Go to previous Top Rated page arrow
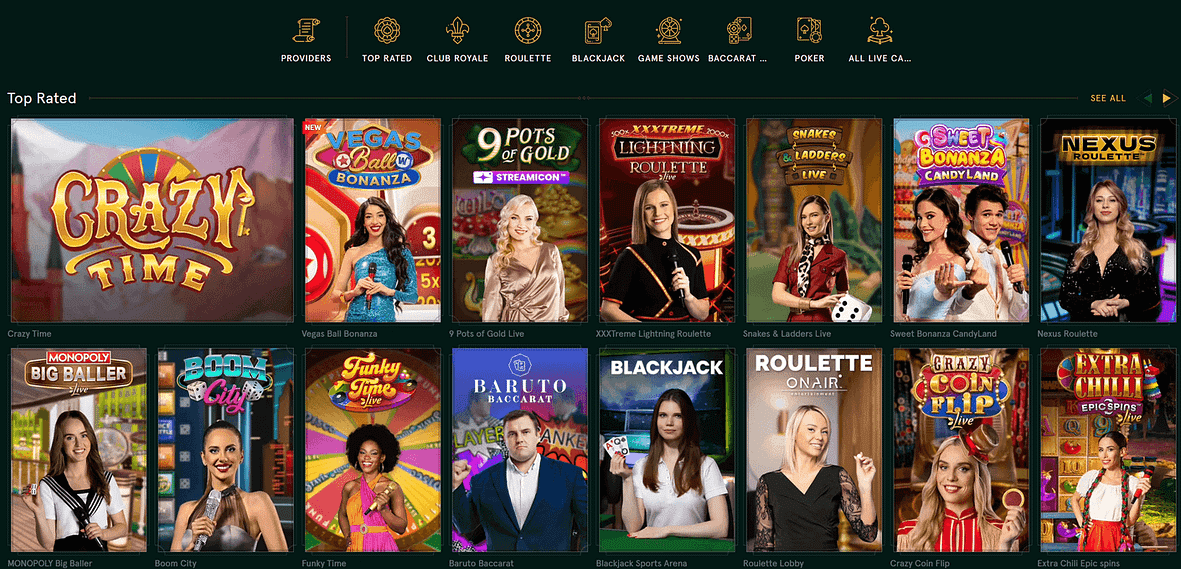The image size is (1181, 569). (1148, 98)
